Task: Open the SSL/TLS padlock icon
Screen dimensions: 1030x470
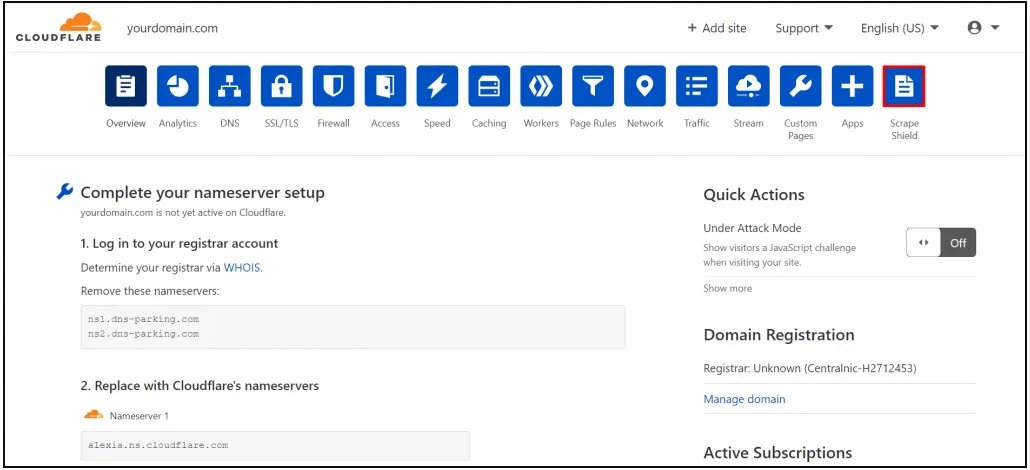Action: pos(281,86)
